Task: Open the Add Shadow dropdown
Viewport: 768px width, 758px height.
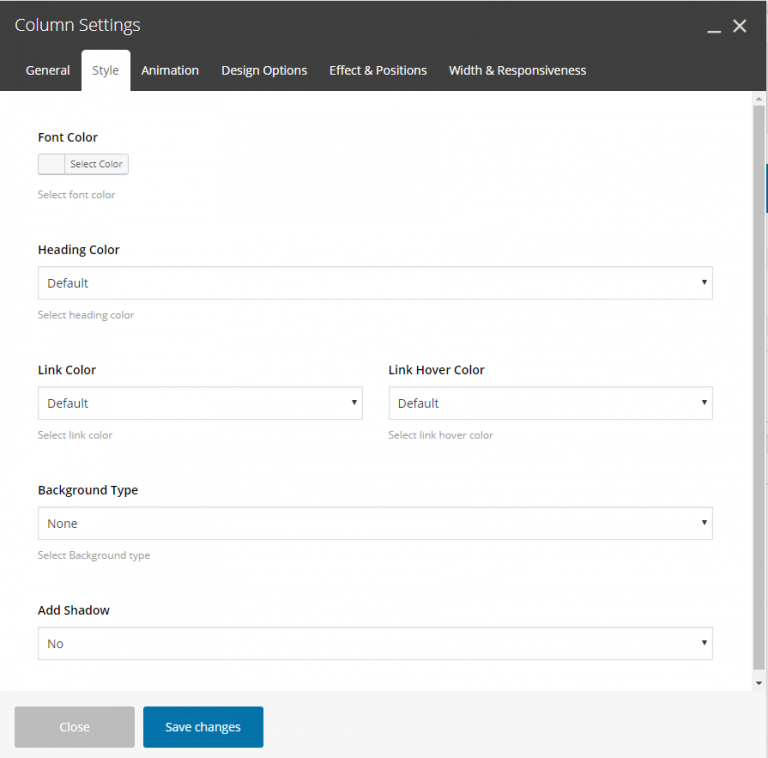Action: tap(375, 643)
